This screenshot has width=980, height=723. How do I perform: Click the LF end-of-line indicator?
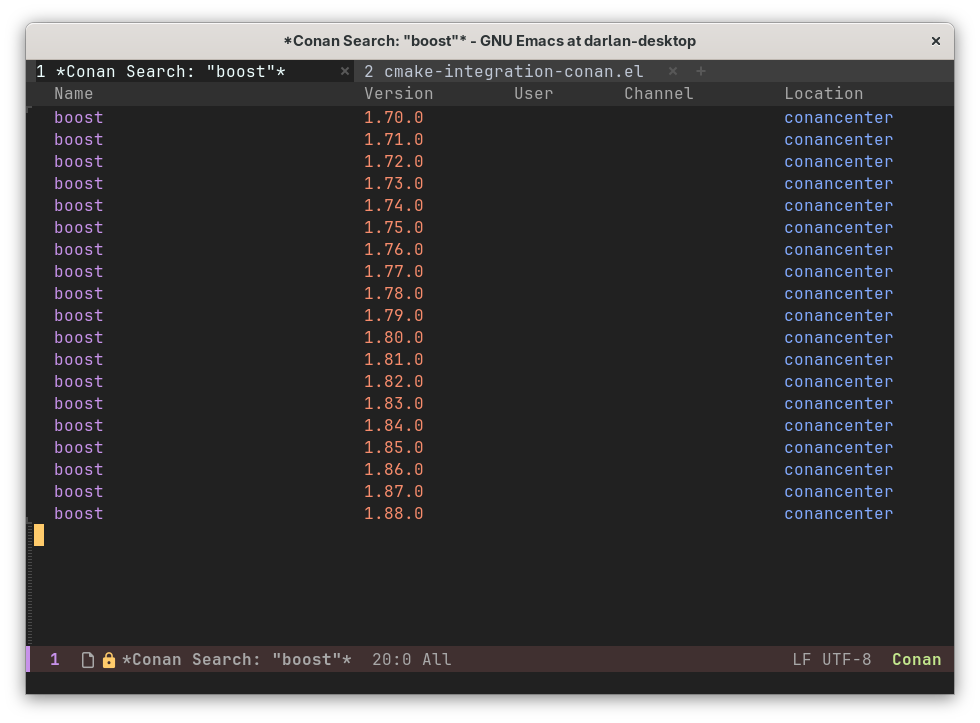[802, 660]
